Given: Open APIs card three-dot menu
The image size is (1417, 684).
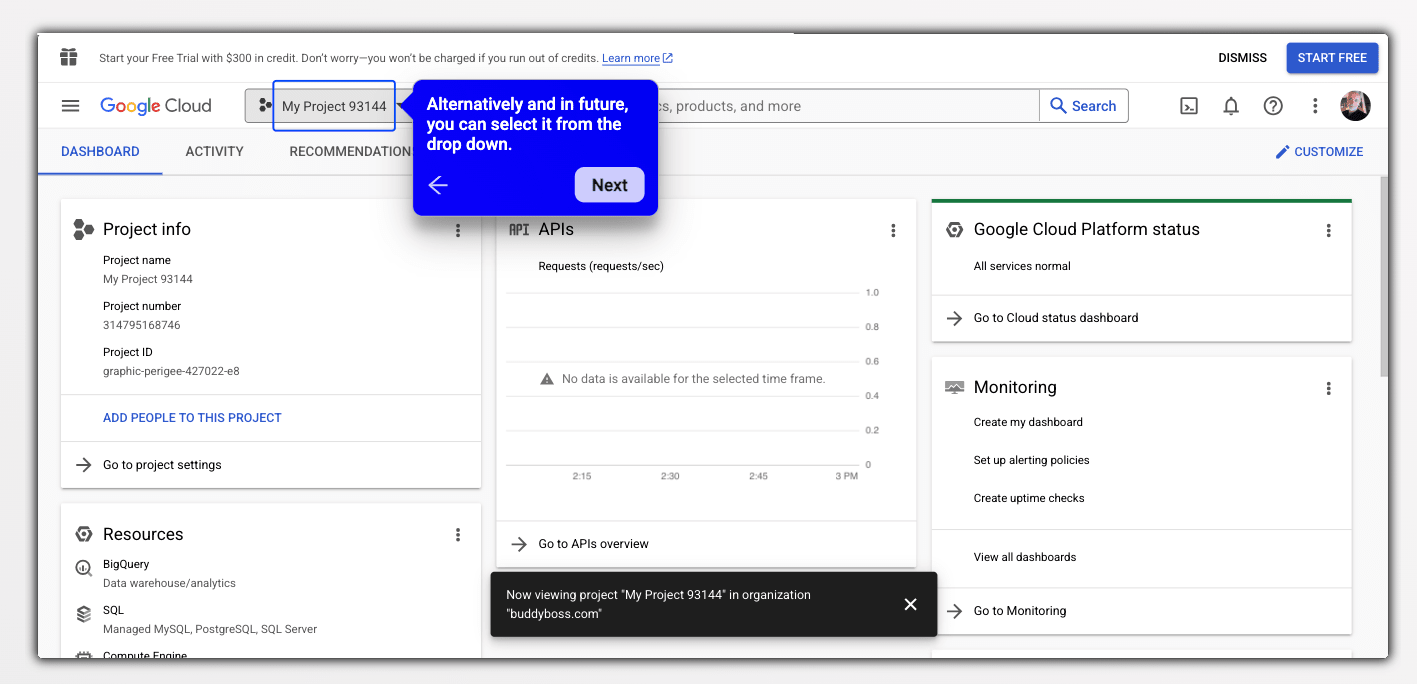Looking at the screenshot, I should click(x=893, y=230).
